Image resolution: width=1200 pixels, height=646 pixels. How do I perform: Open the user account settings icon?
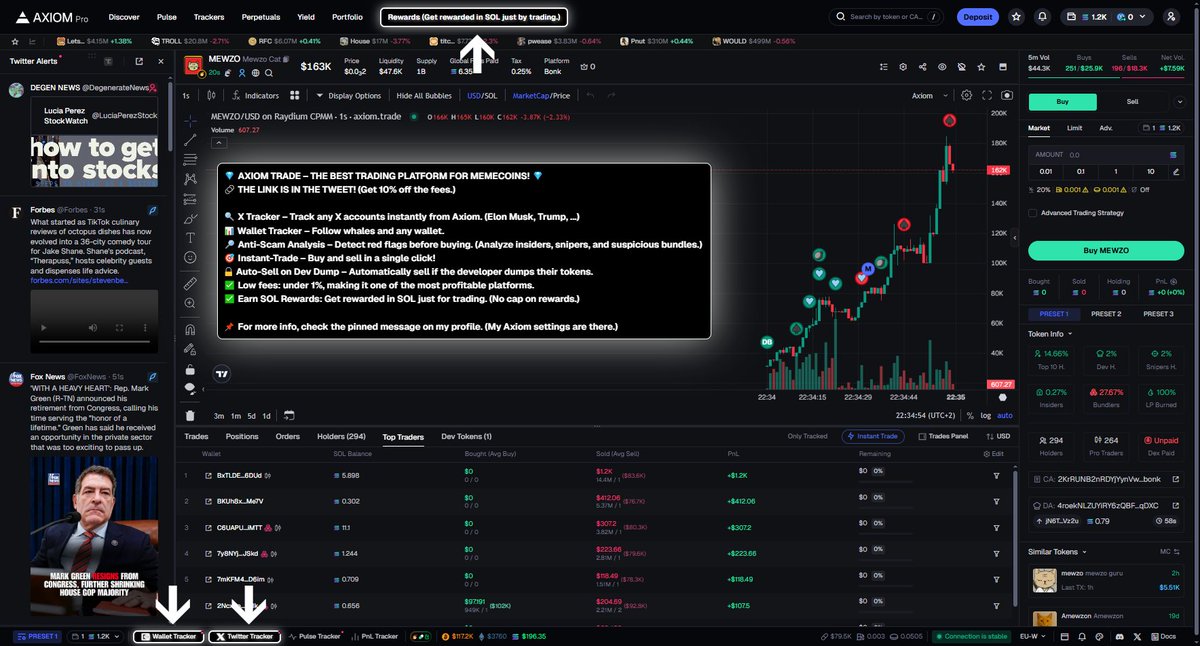tap(1171, 17)
